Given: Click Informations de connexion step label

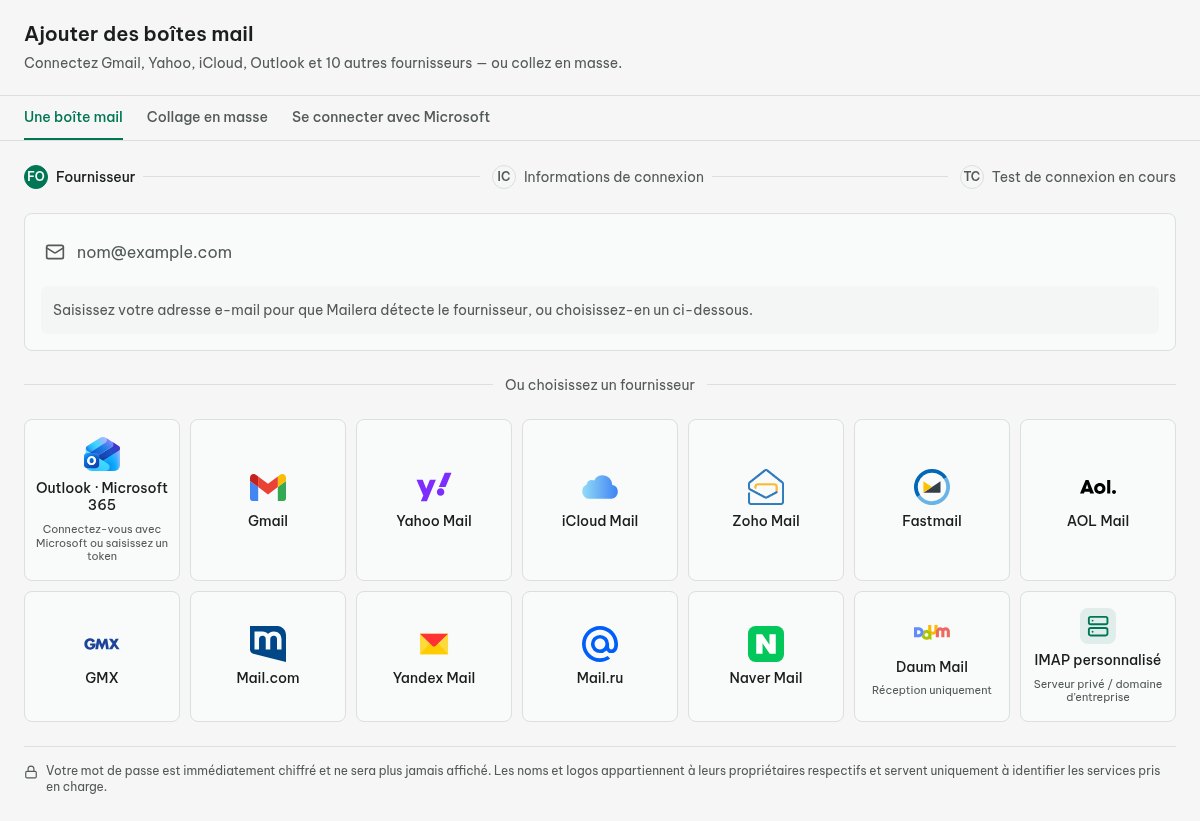Looking at the screenshot, I should [614, 177].
